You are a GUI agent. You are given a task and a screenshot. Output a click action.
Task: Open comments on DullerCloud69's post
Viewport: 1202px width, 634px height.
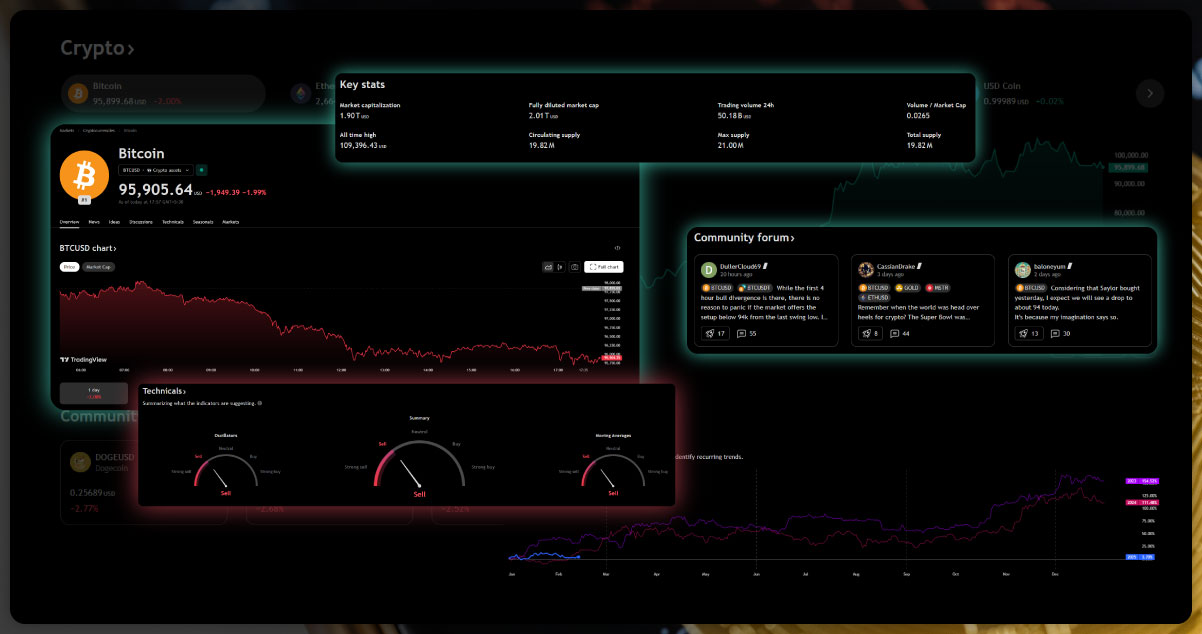pos(747,333)
